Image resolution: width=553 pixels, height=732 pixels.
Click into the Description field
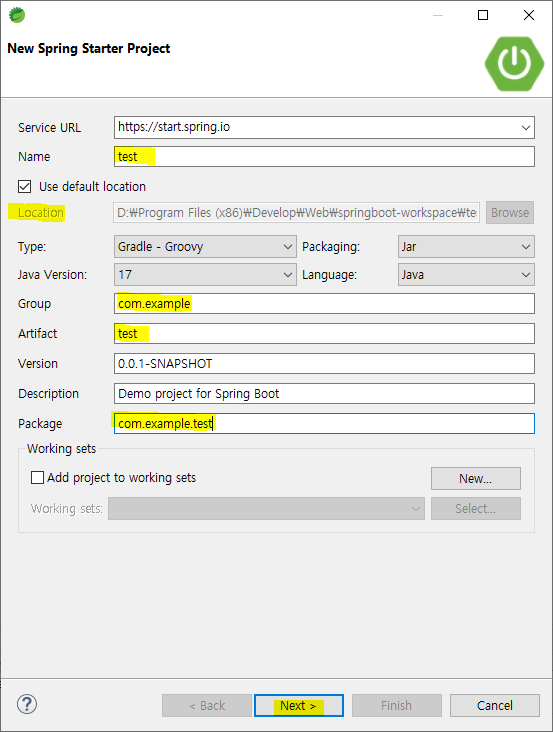[x=324, y=394]
